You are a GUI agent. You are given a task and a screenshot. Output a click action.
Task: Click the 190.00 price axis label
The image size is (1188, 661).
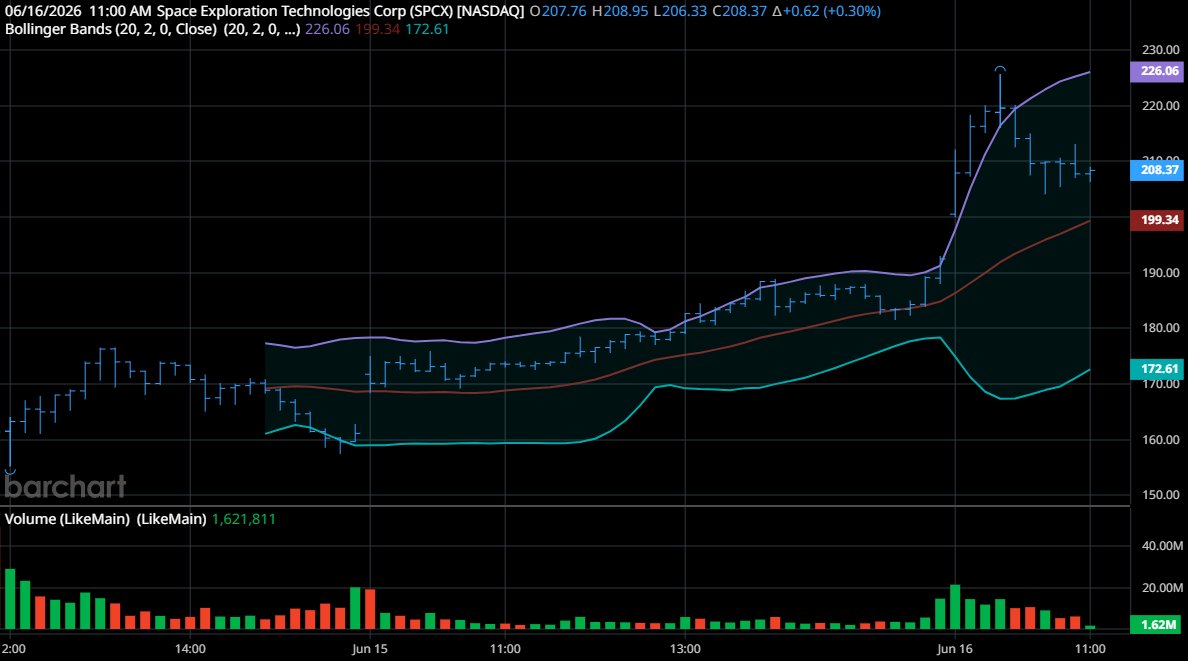(1161, 273)
